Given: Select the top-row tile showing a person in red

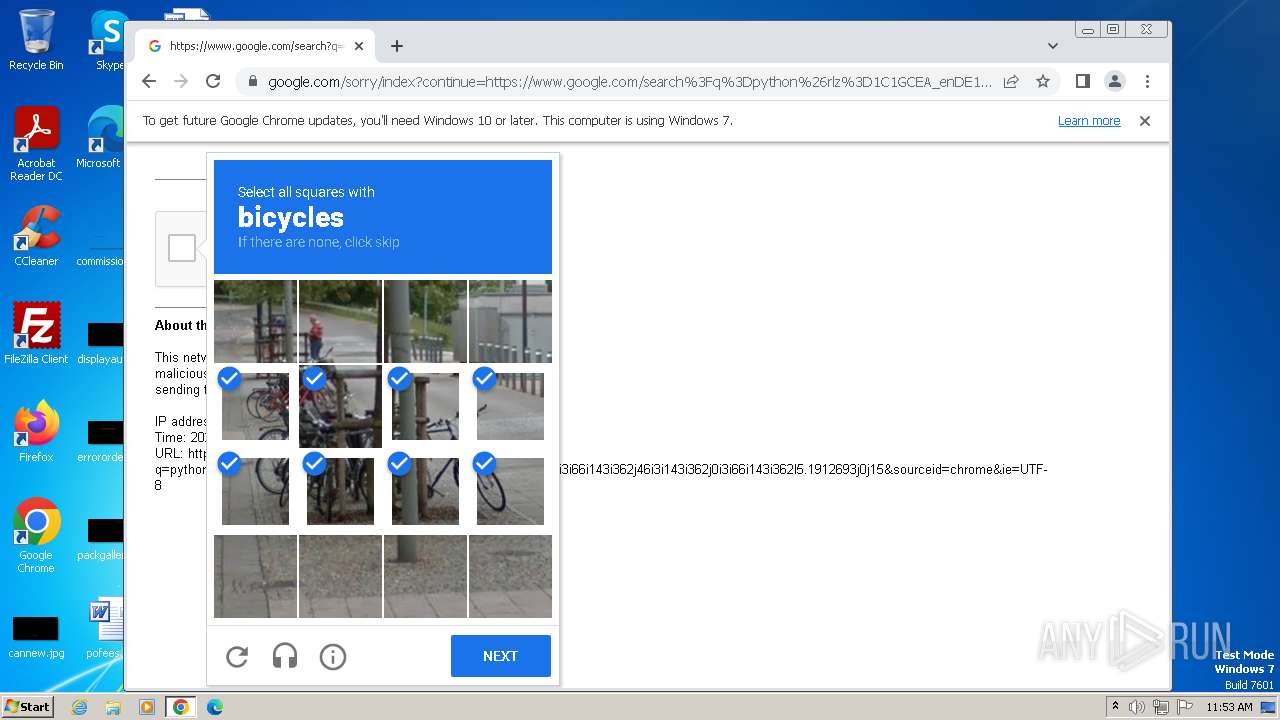Looking at the screenshot, I should [x=340, y=321].
